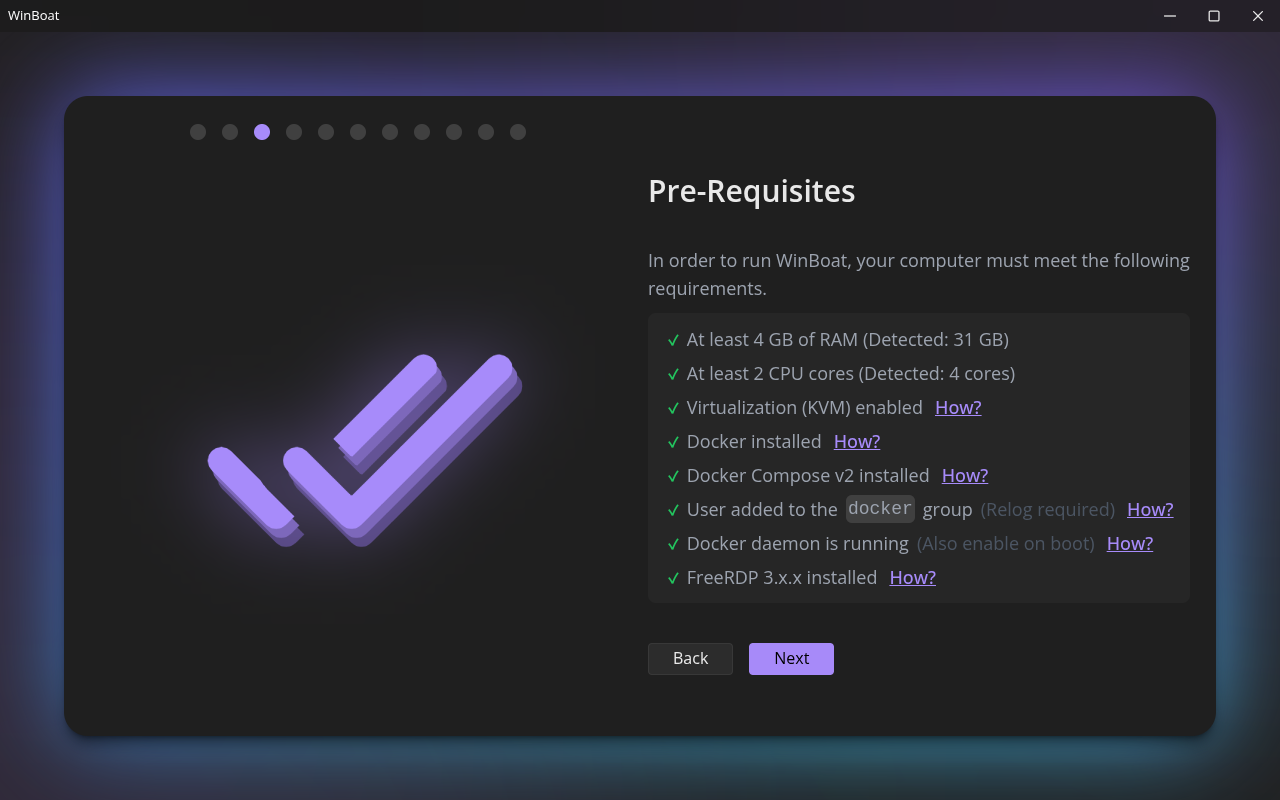This screenshot has width=1280, height=800.
Task: Click the highlighted third step dot
Action: coord(262,132)
